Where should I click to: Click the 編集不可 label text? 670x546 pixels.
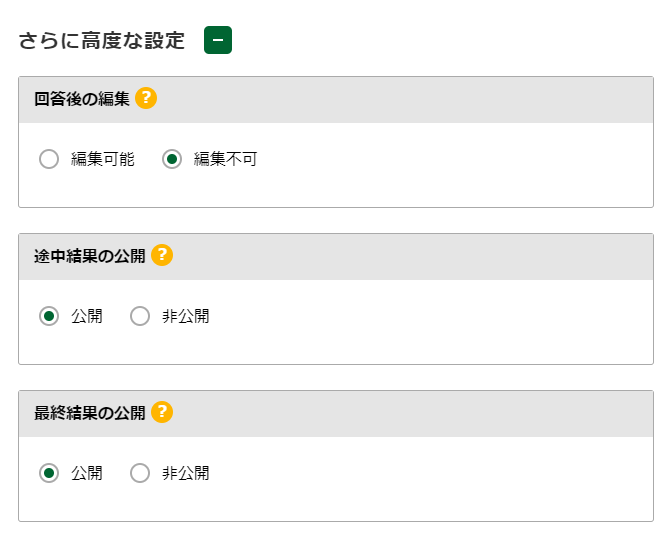pos(225,159)
